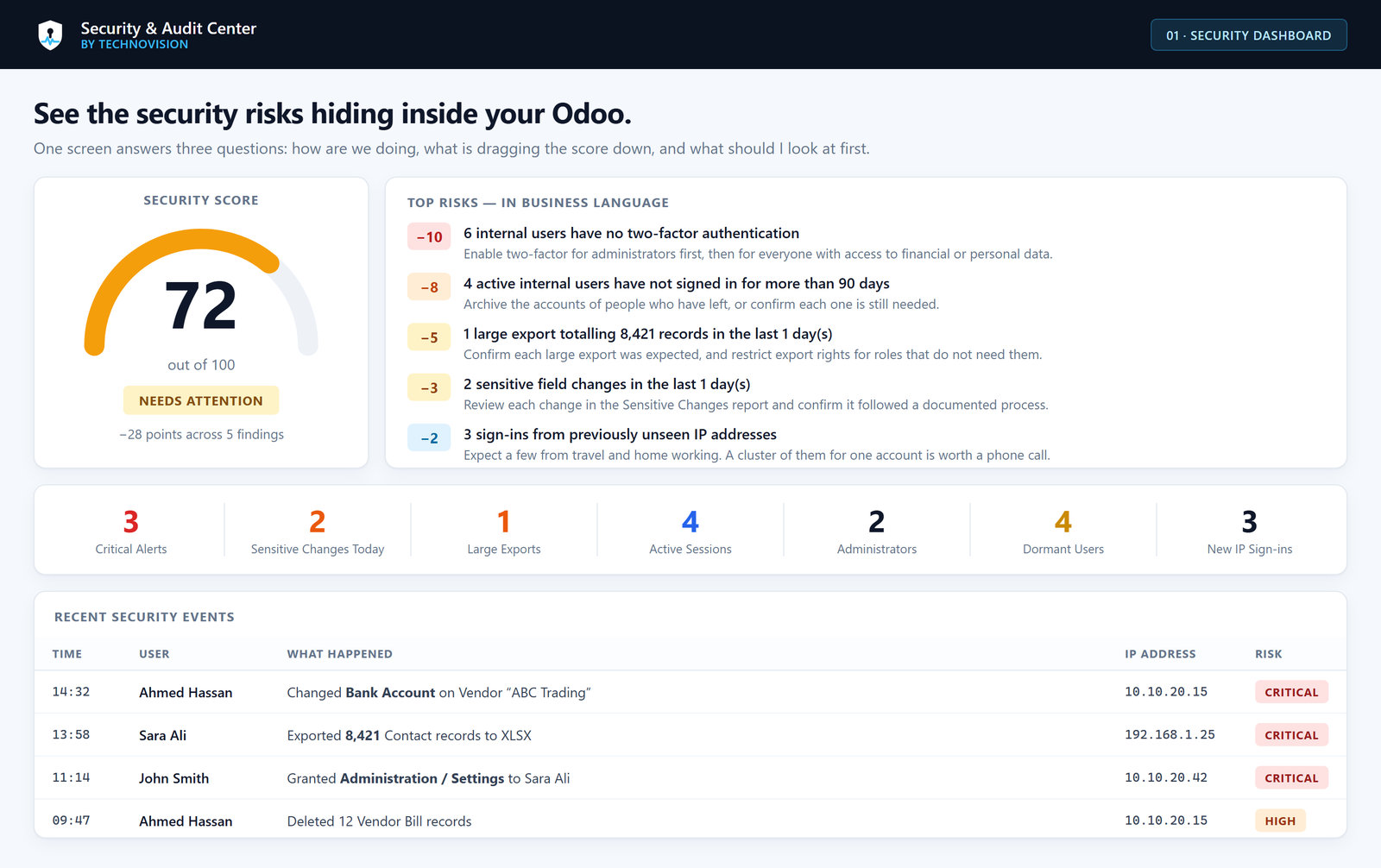Click the CRITICAL badge on the 13:58 row

1291,735
